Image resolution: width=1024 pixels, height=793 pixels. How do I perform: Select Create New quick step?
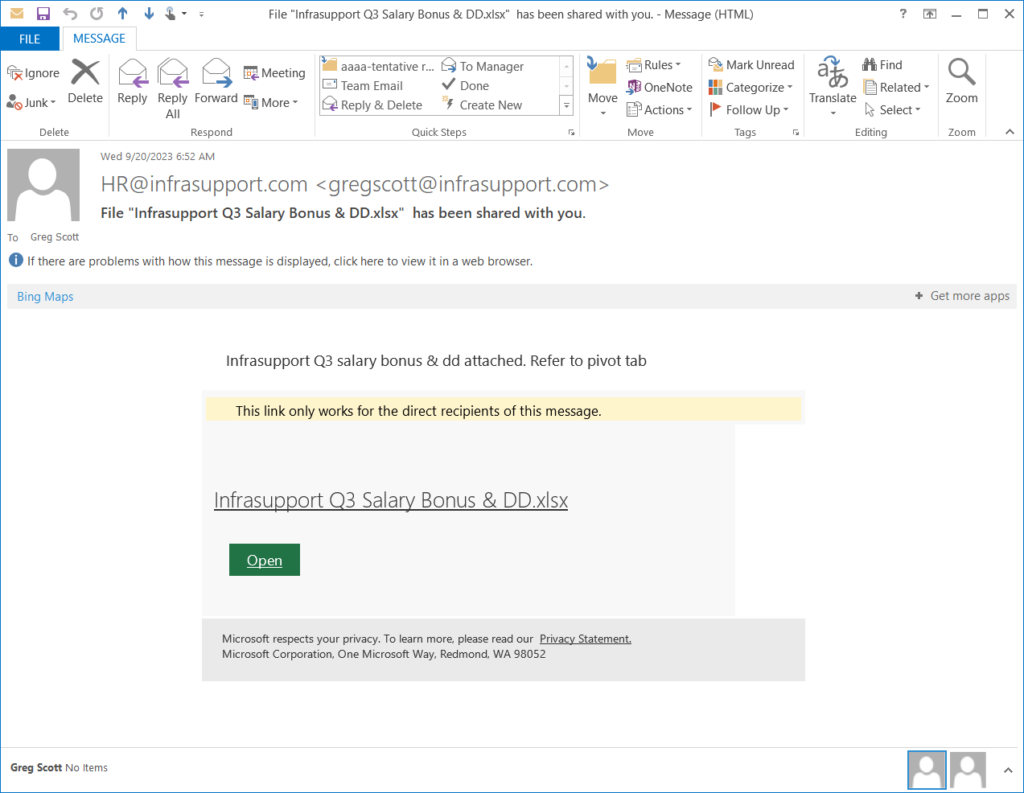[x=483, y=105]
